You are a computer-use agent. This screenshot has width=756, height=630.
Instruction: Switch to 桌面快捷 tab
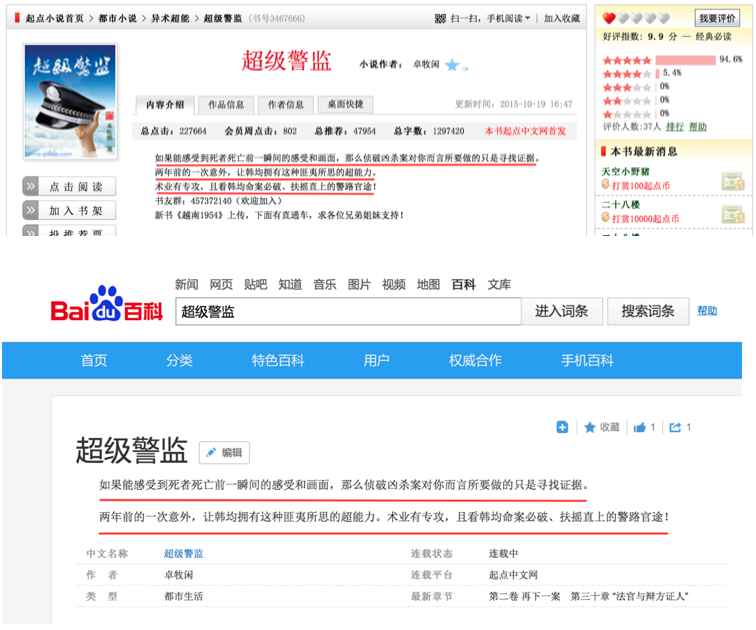tap(345, 104)
